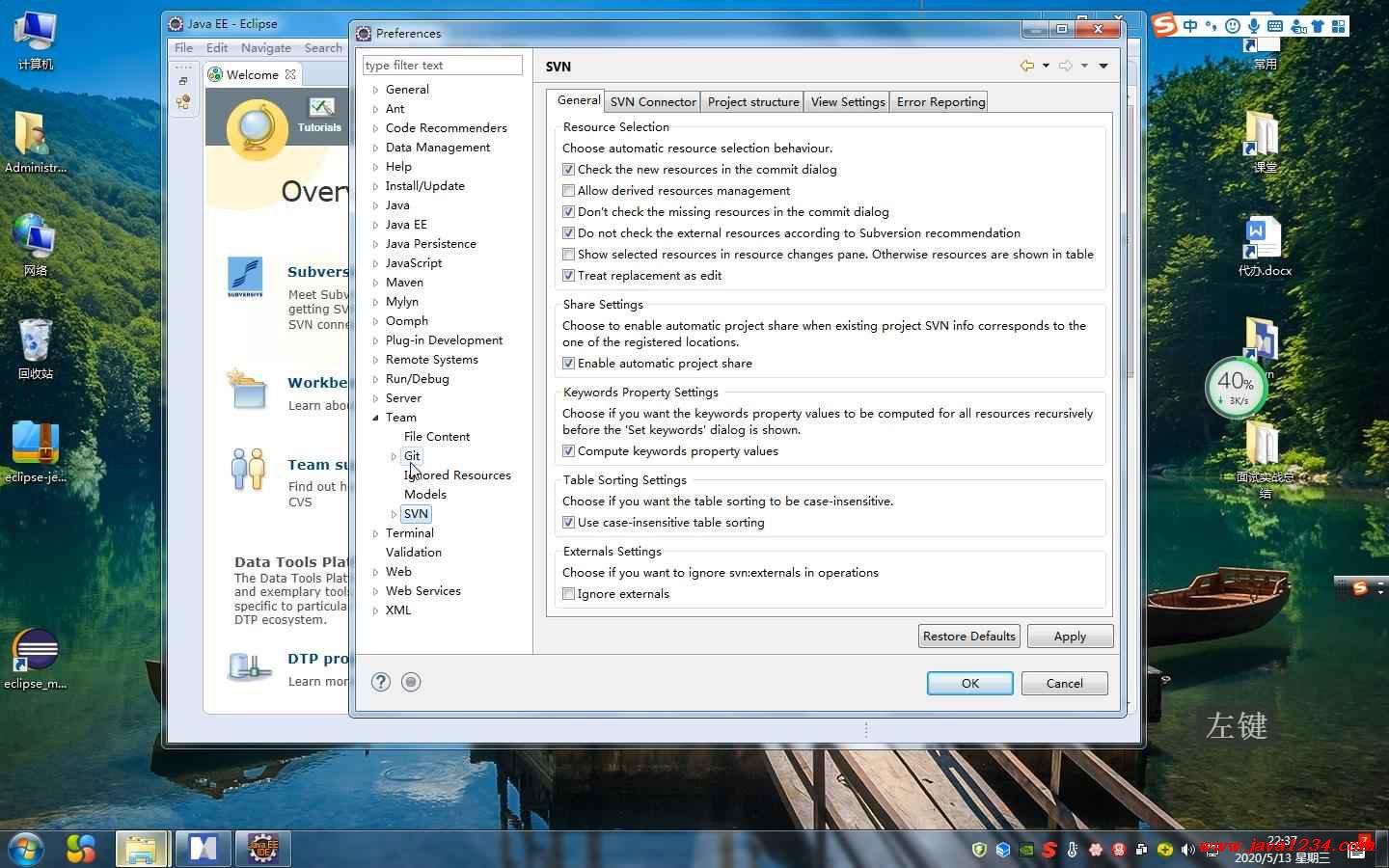Enable Allow derived resources management

[x=568, y=190]
